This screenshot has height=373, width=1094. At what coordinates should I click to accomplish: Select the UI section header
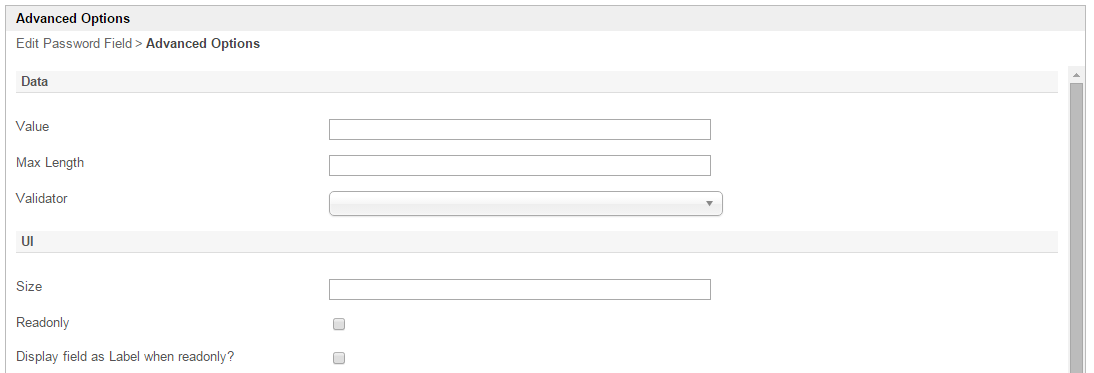537,242
